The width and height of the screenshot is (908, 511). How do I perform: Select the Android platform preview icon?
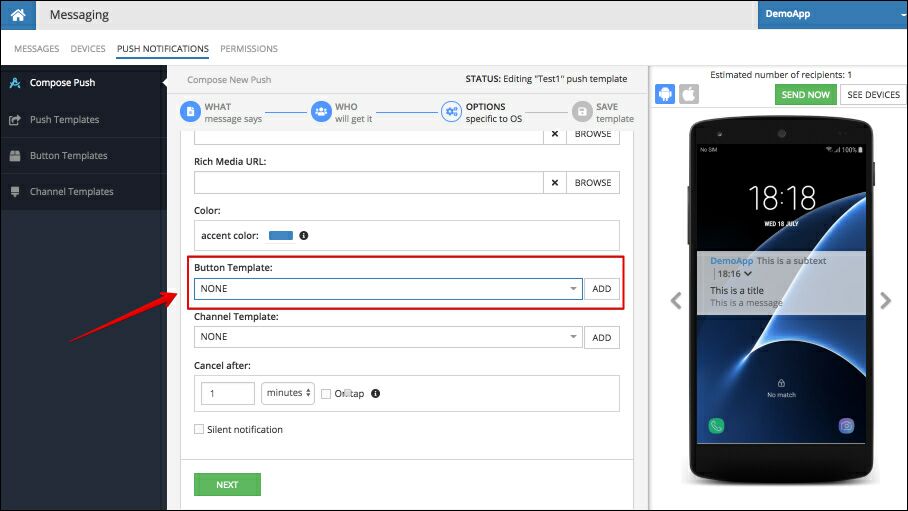[x=665, y=94]
